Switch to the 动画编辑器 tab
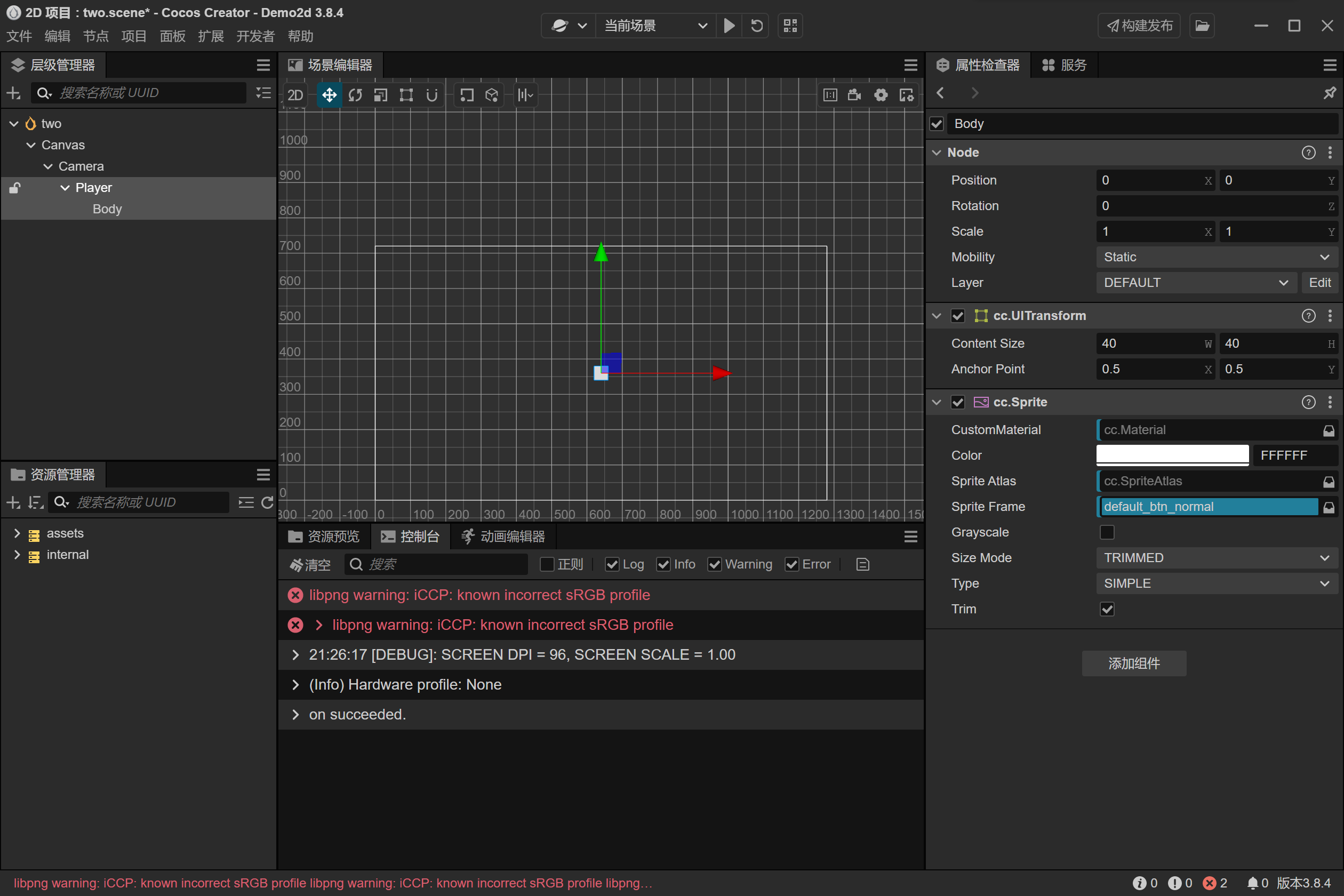 coord(503,537)
